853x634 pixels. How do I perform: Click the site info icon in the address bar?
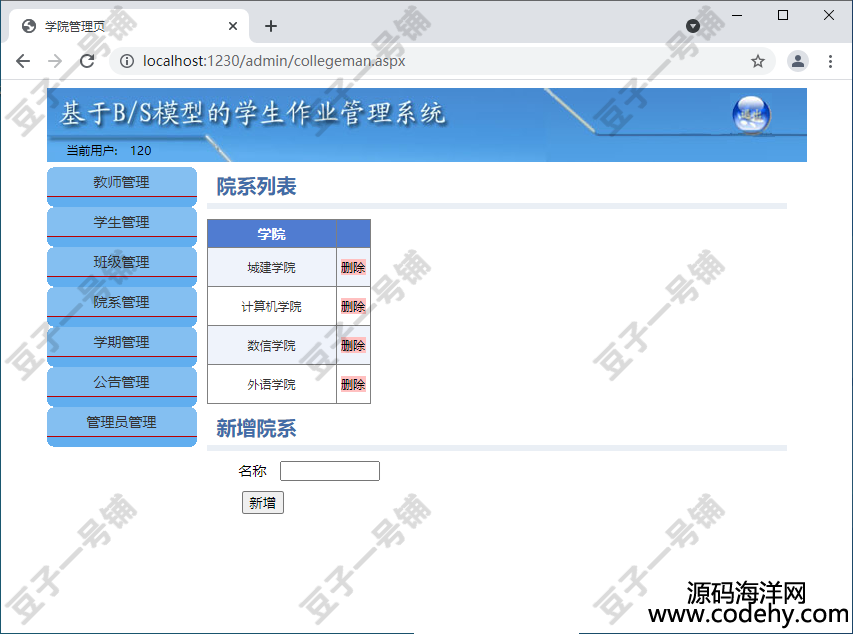point(127,61)
